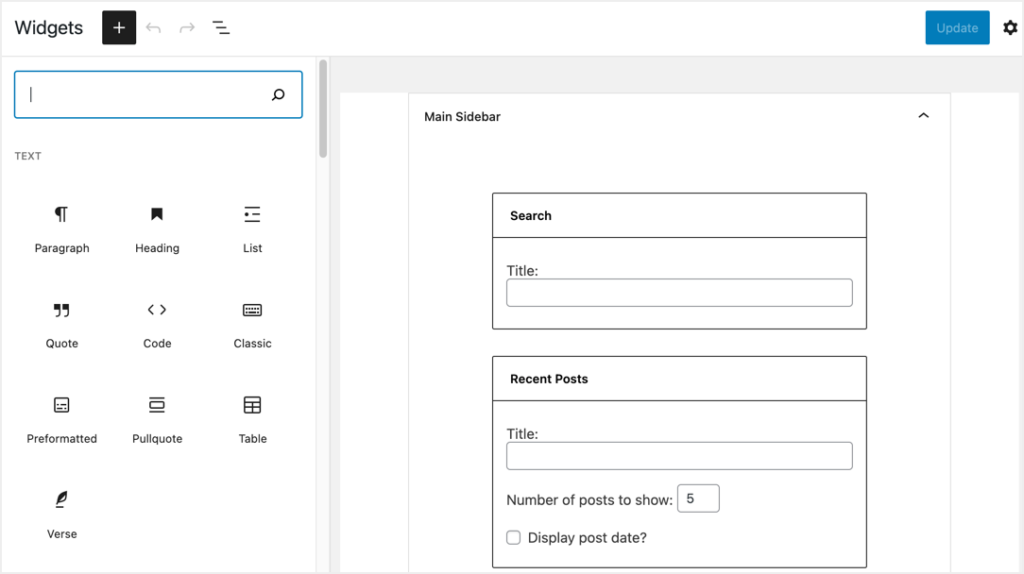Click the undo arrow in toolbar
The image size is (1024, 574).
153,28
